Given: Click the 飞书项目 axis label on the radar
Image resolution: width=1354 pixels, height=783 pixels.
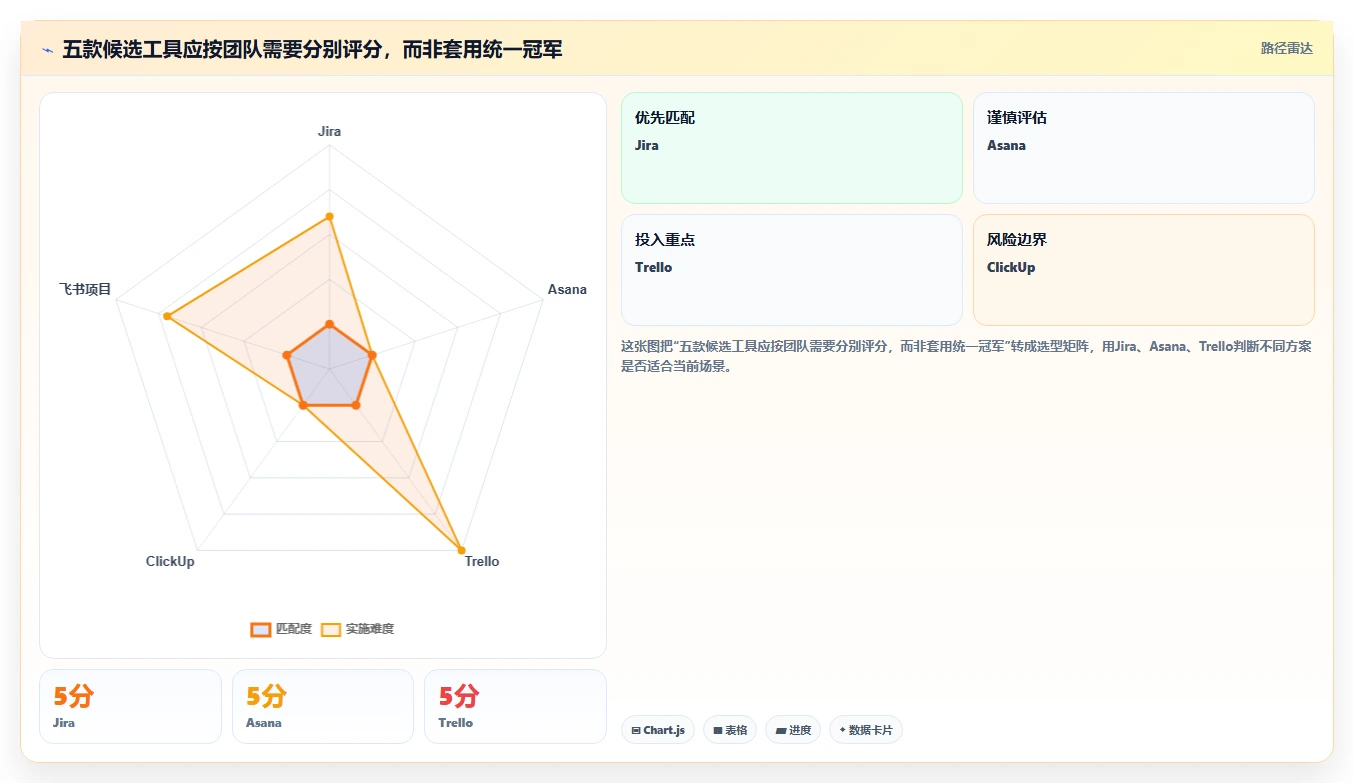Looking at the screenshot, I should tap(85, 289).
